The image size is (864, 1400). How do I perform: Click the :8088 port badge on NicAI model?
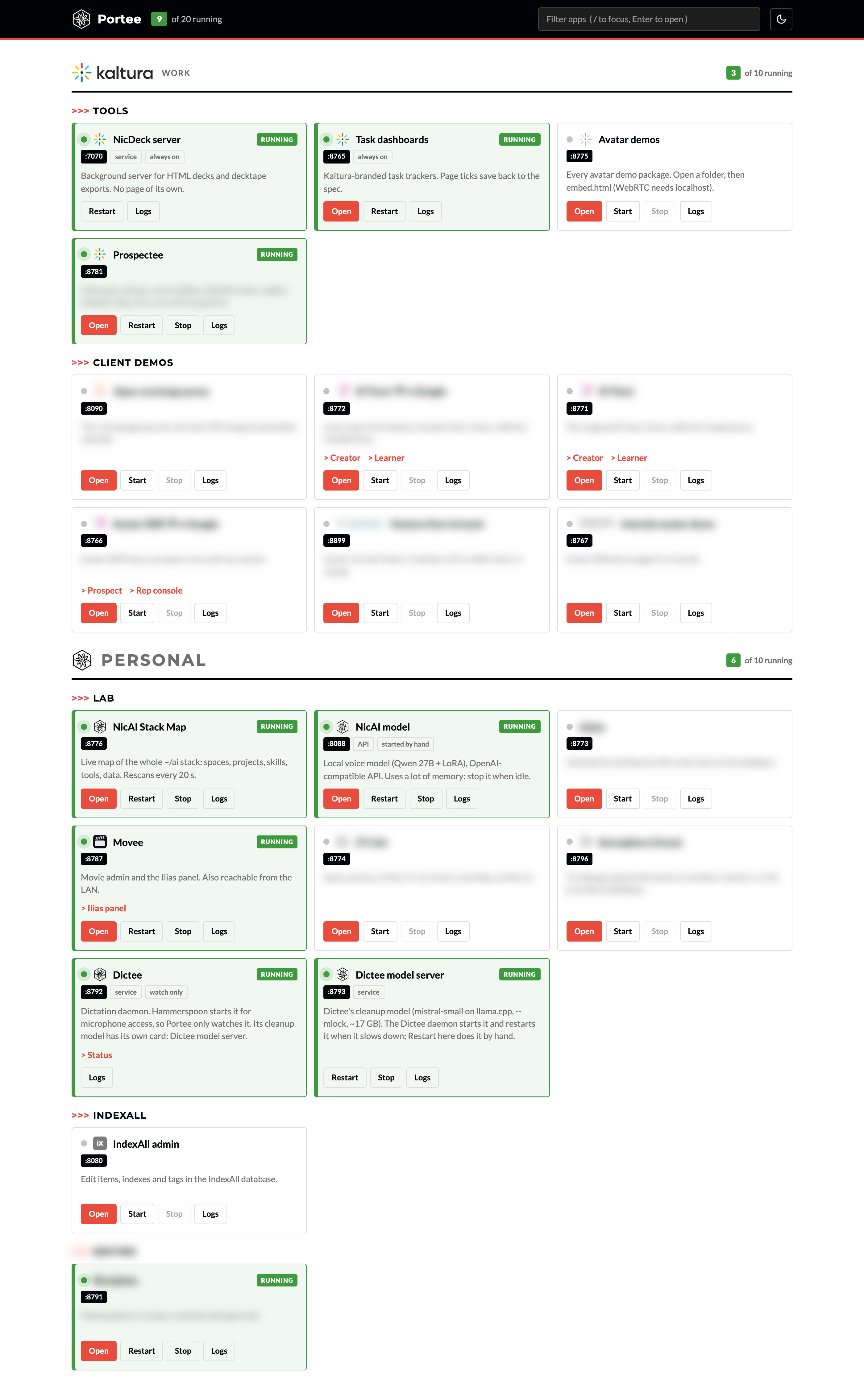tap(337, 744)
